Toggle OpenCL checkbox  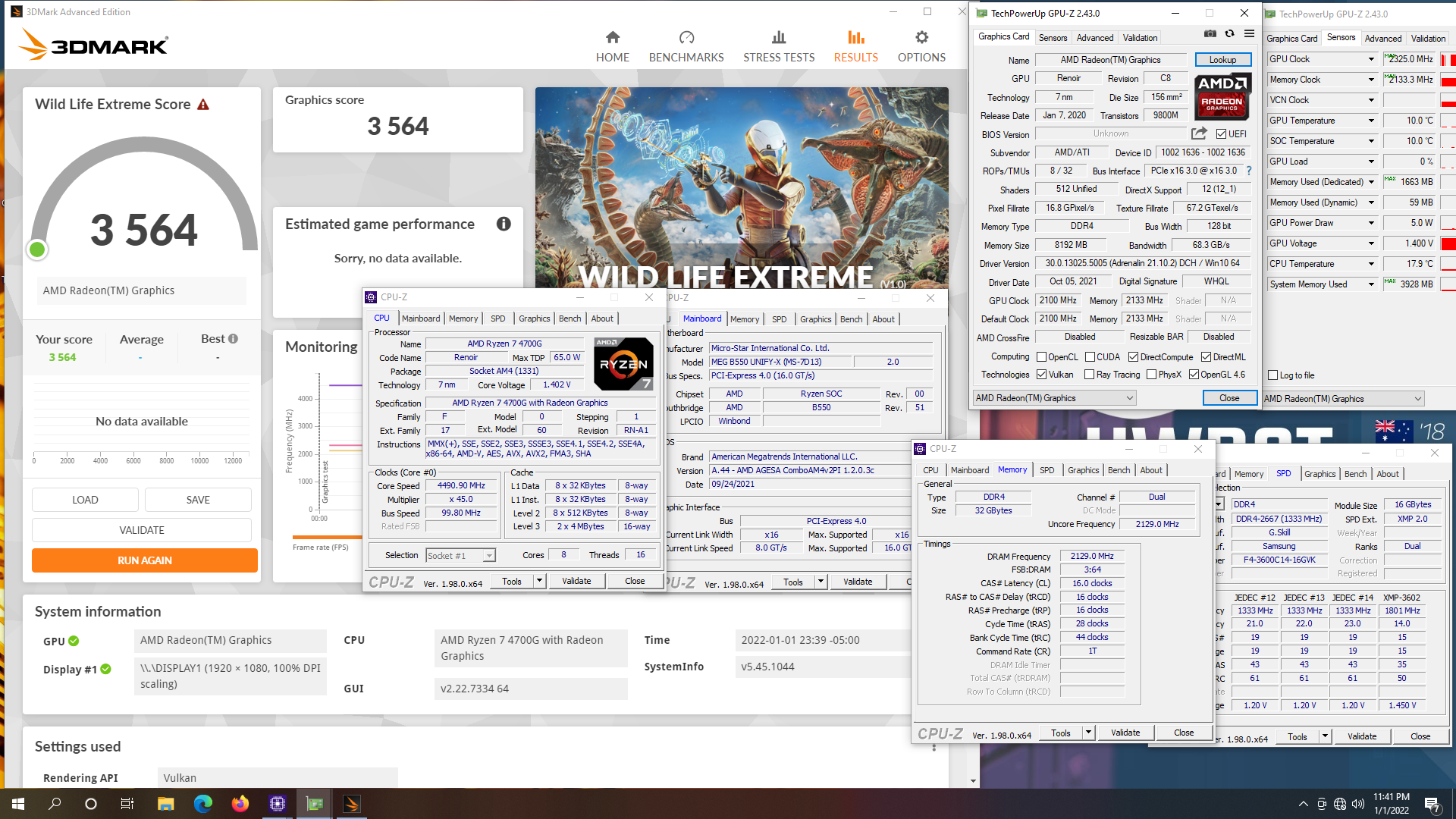pyautogui.click(x=1042, y=357)
